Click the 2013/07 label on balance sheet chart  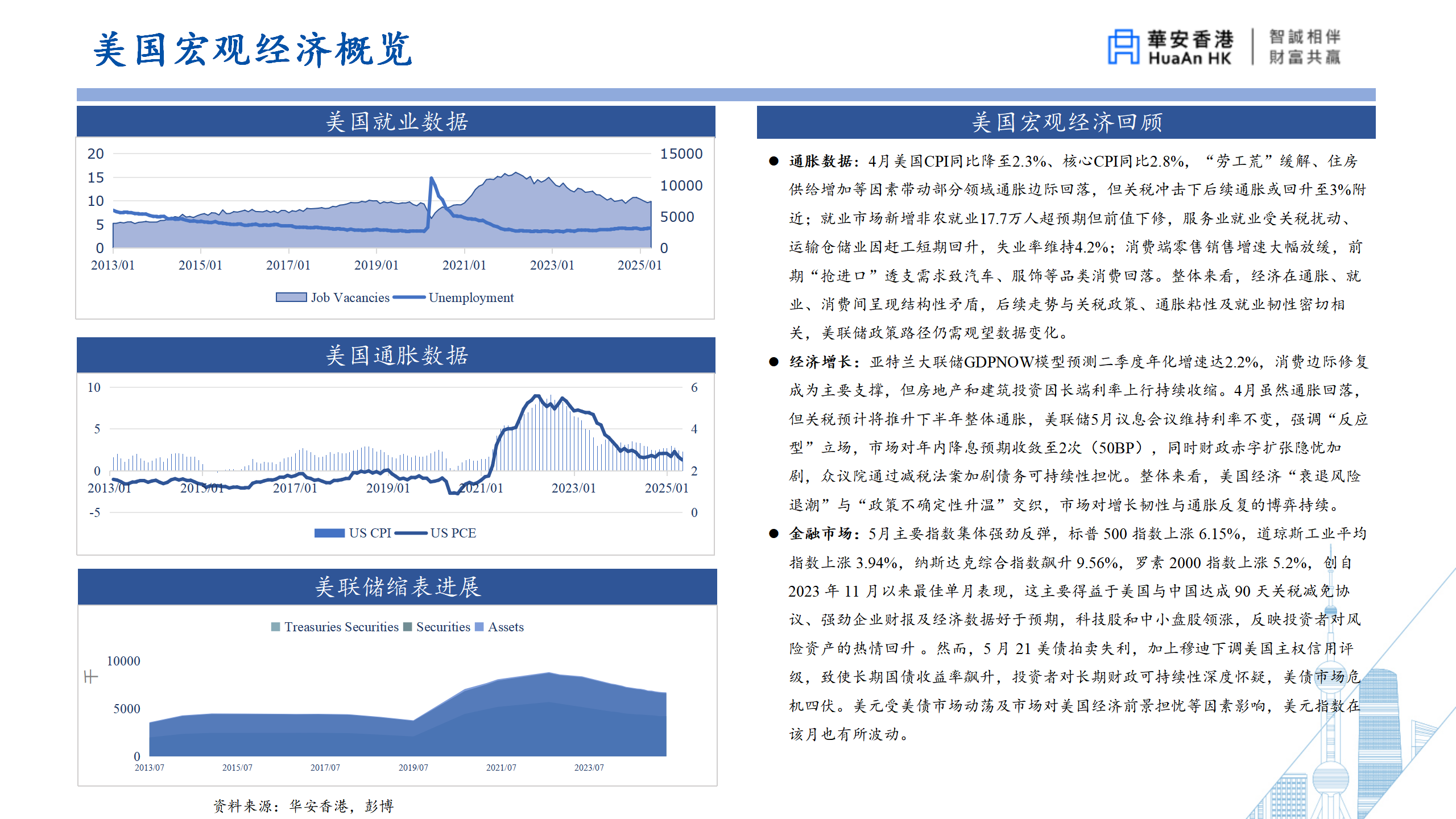(x=149, y=767)
